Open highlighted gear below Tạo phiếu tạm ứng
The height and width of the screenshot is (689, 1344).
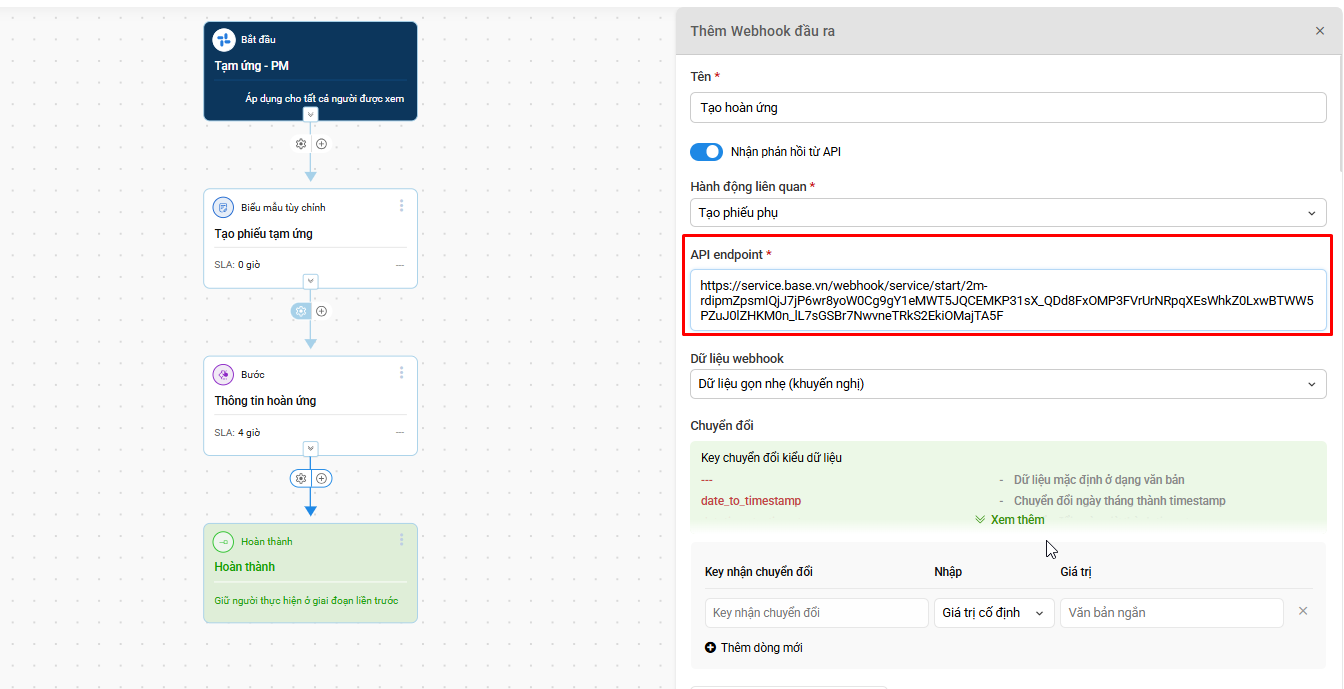(x=301, y=311)
